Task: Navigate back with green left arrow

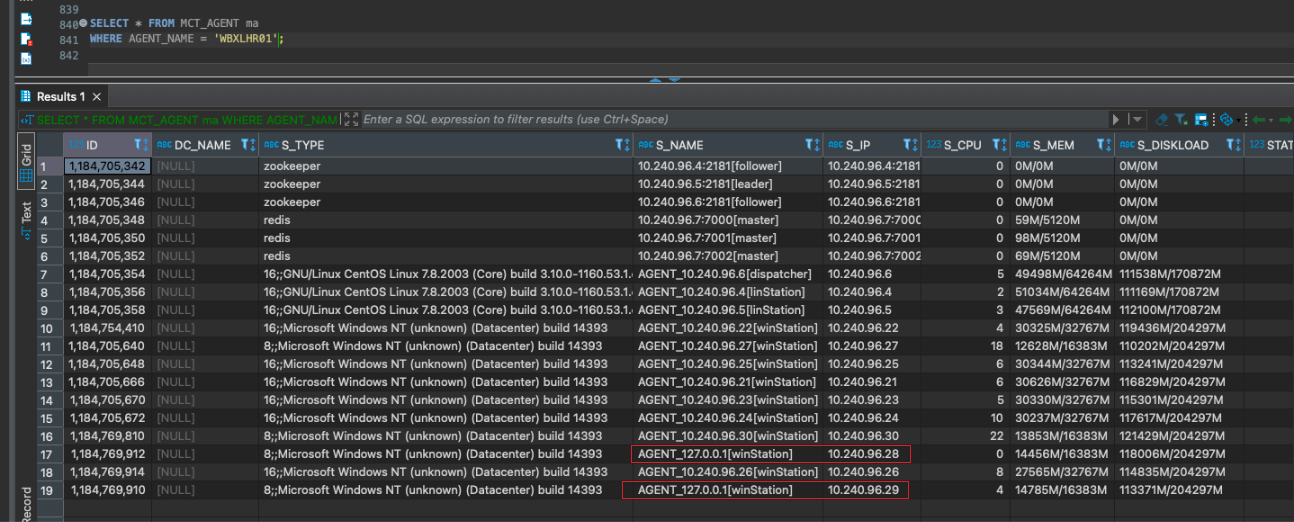Action: coord(1259,119)
